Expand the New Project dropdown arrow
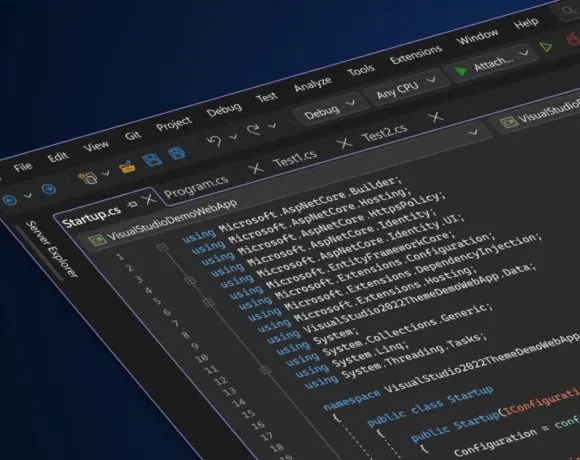The height and width of the screenshot is (460, 580). pos(107,173)
